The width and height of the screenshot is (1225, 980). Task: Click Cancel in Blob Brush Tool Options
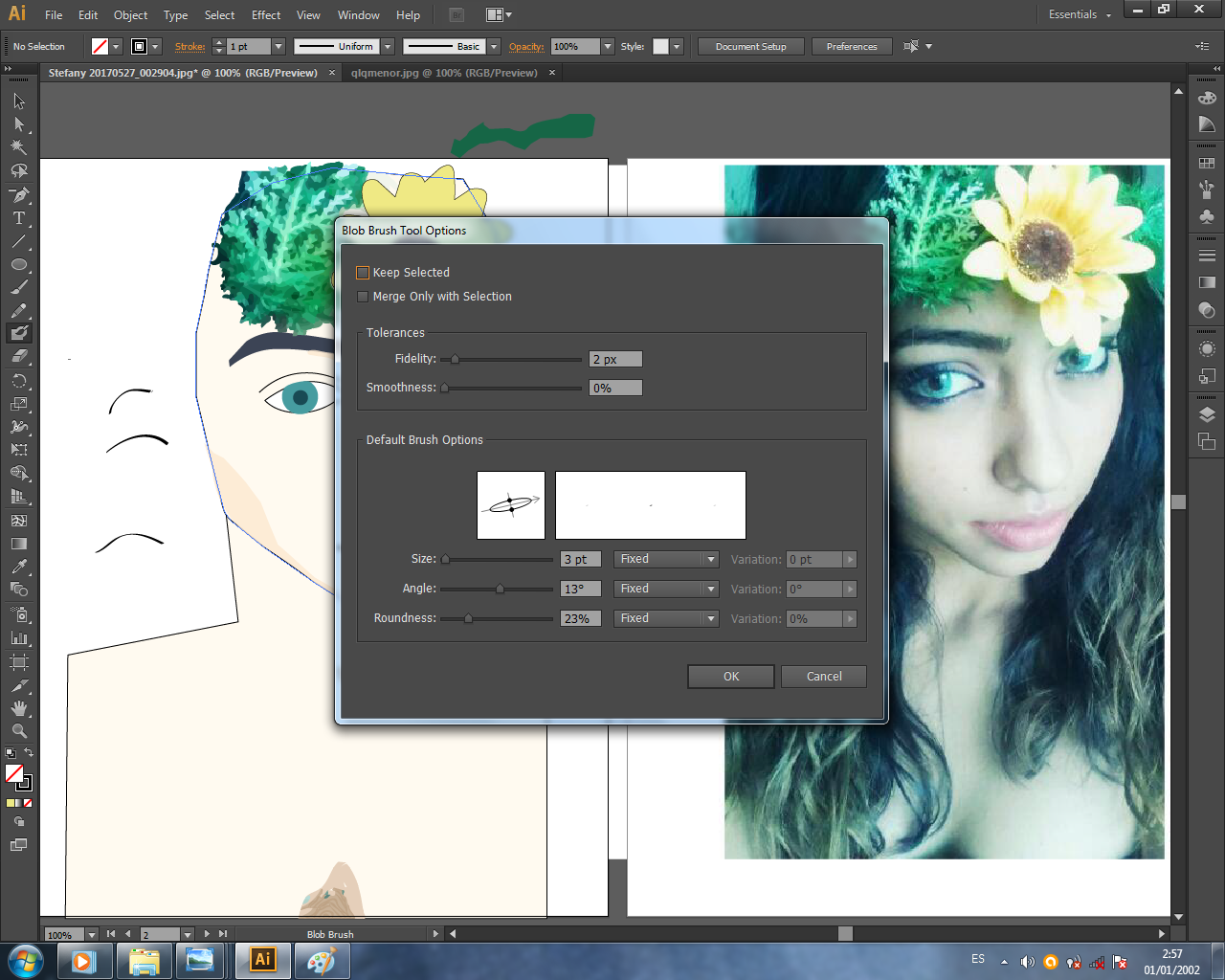pyautogui.click(x=824, y=677)
